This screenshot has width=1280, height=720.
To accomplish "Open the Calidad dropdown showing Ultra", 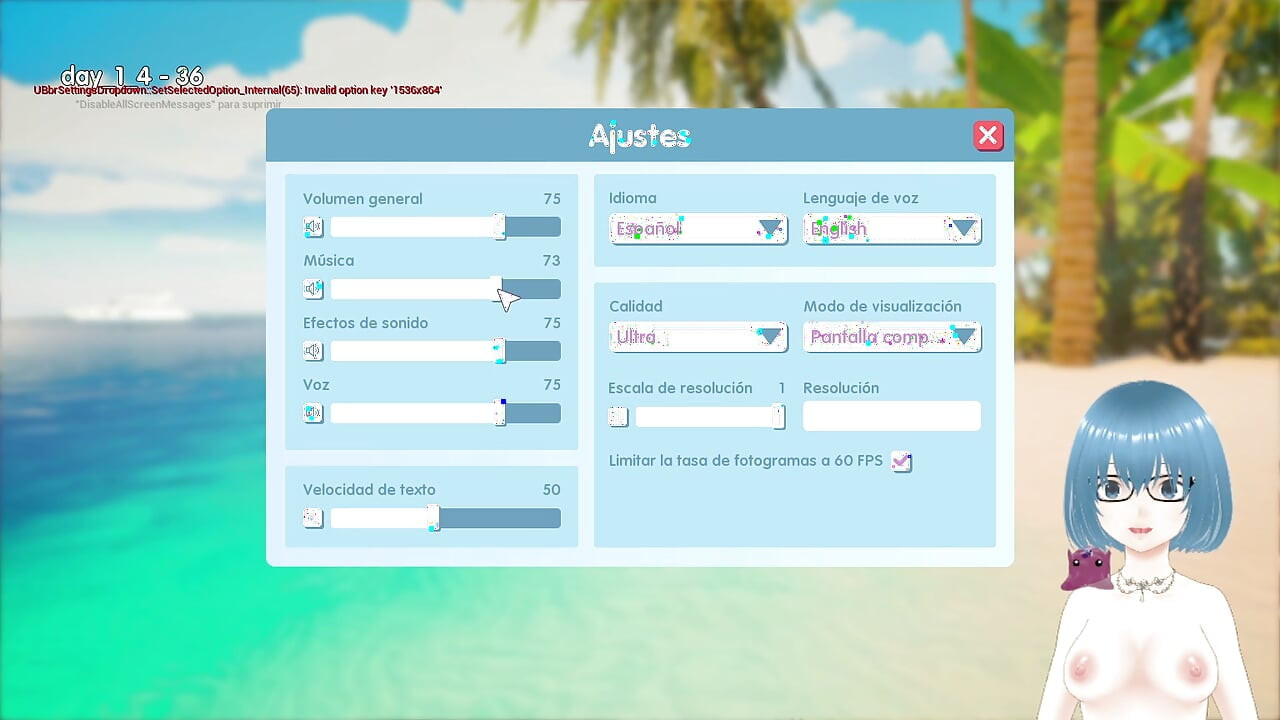I will [698, 337].
